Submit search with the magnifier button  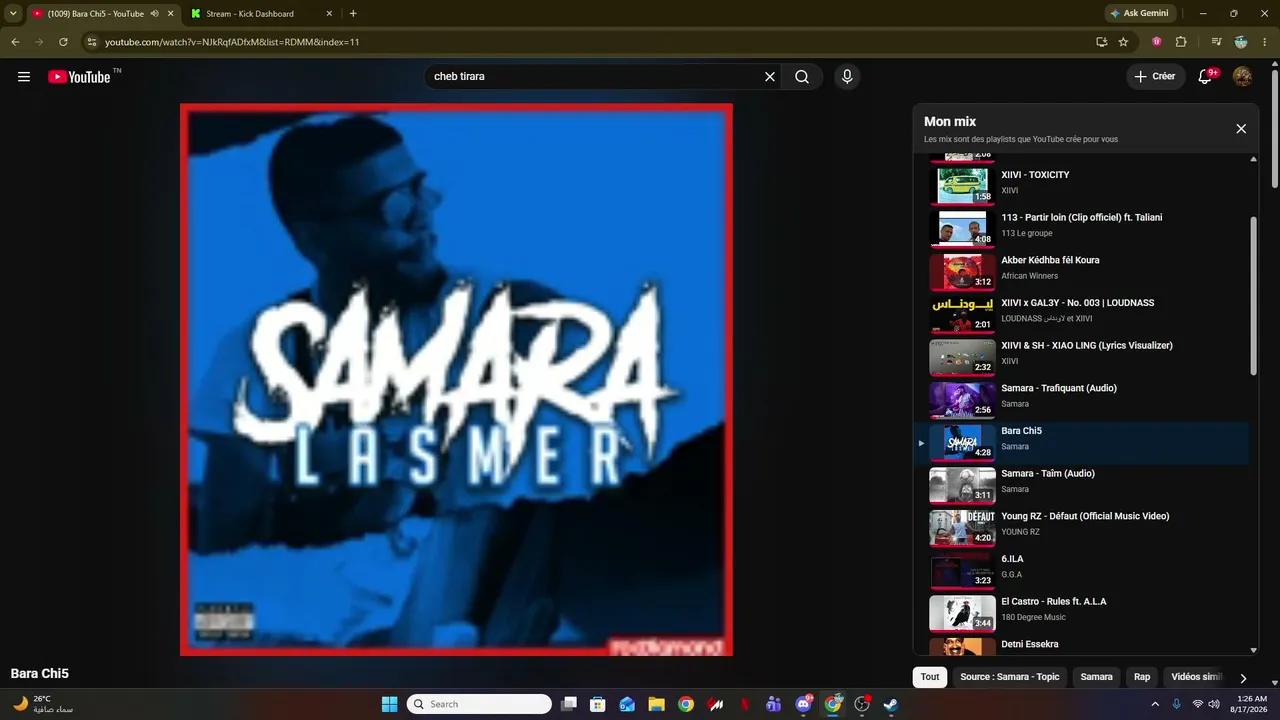[802, 77]
